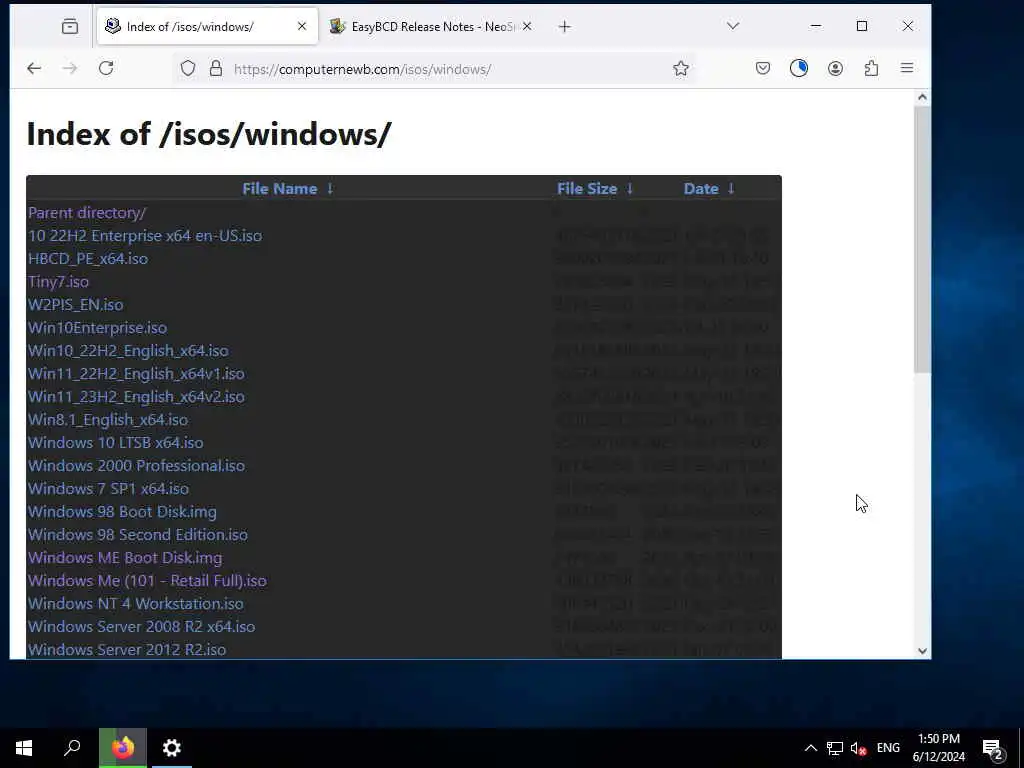Click page scrollbar down arrow

click(922, 650)
